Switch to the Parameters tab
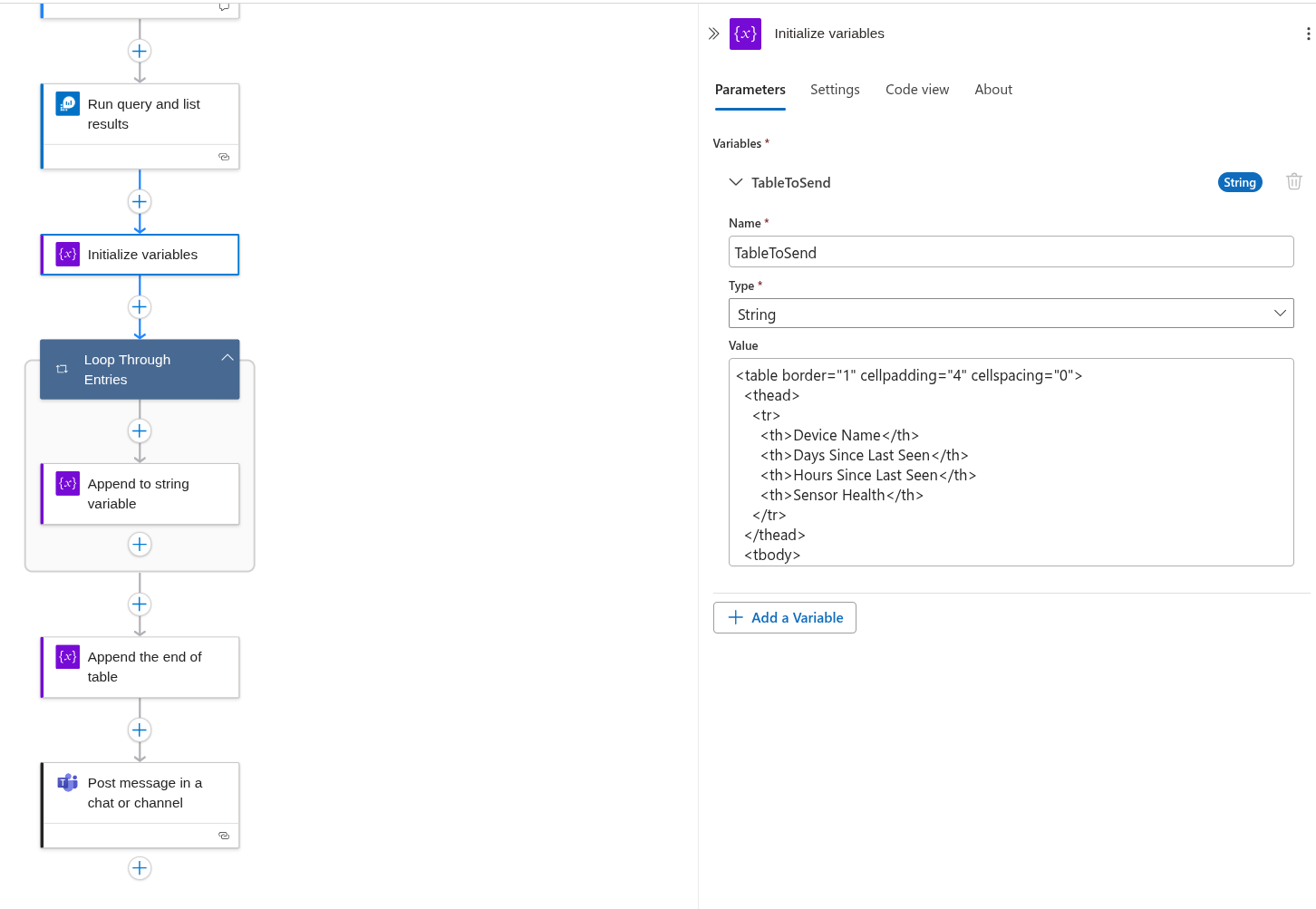This screenshot has height=909, width=1316. 750,90
